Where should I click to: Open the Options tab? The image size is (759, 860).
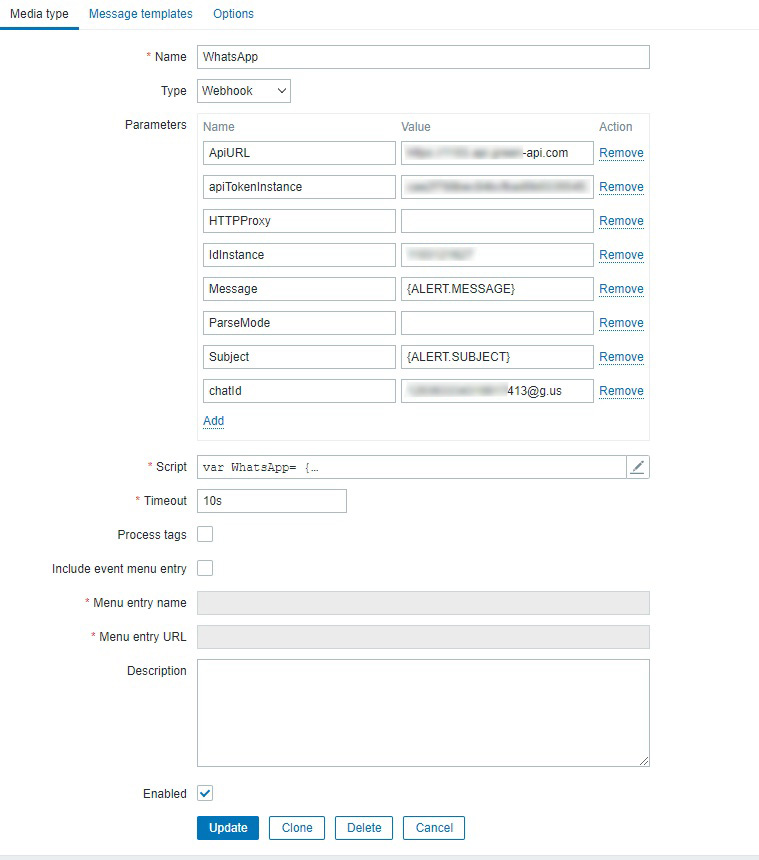(233, 13)
